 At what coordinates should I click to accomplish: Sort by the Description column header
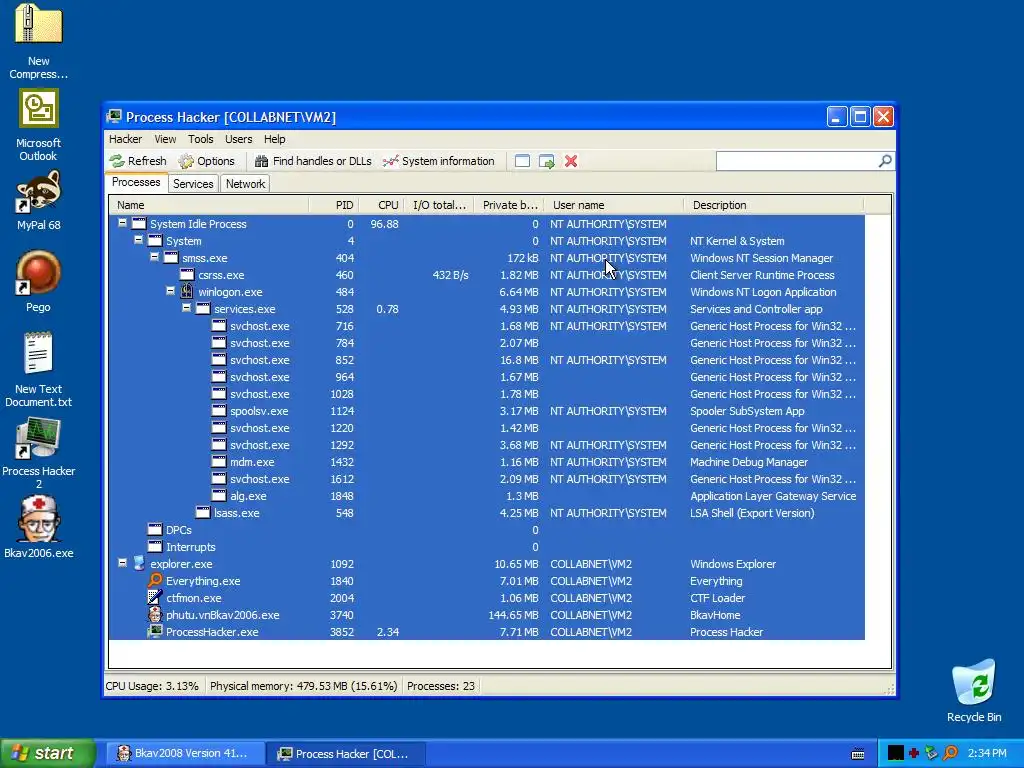pyautogui.click(x=774, y=205)
